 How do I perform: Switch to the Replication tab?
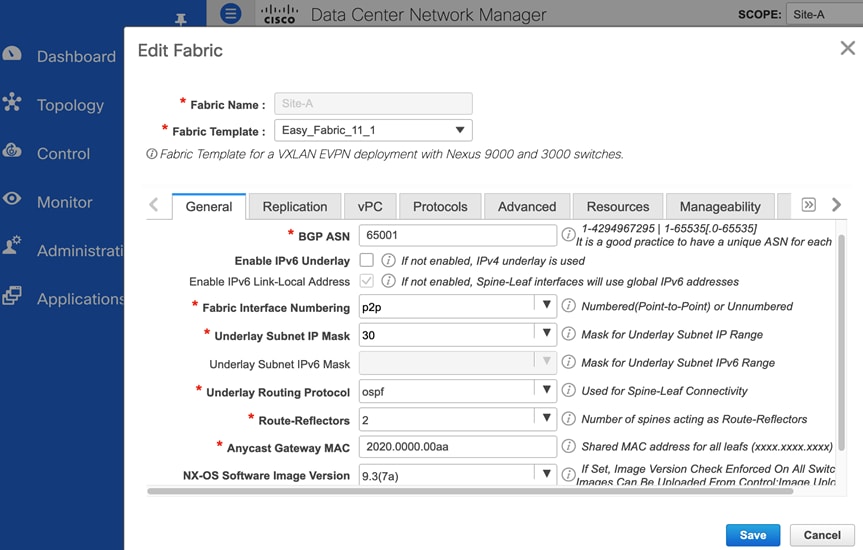295,206
